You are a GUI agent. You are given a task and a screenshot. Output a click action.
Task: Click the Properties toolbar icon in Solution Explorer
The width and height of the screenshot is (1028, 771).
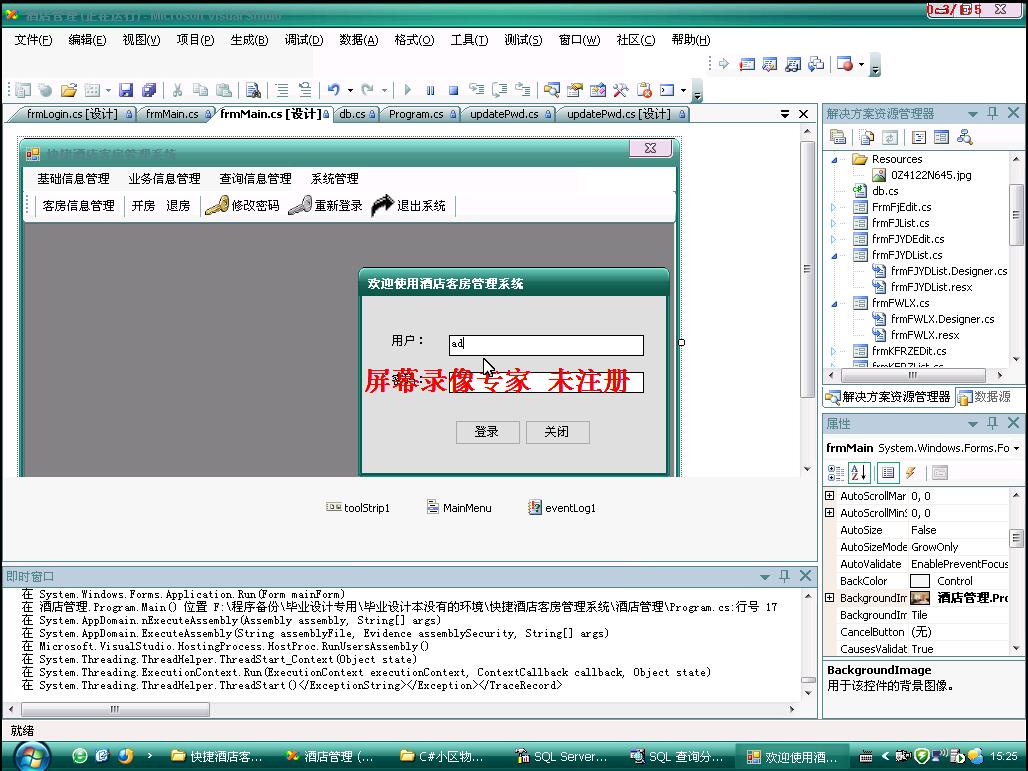[838, 137]
